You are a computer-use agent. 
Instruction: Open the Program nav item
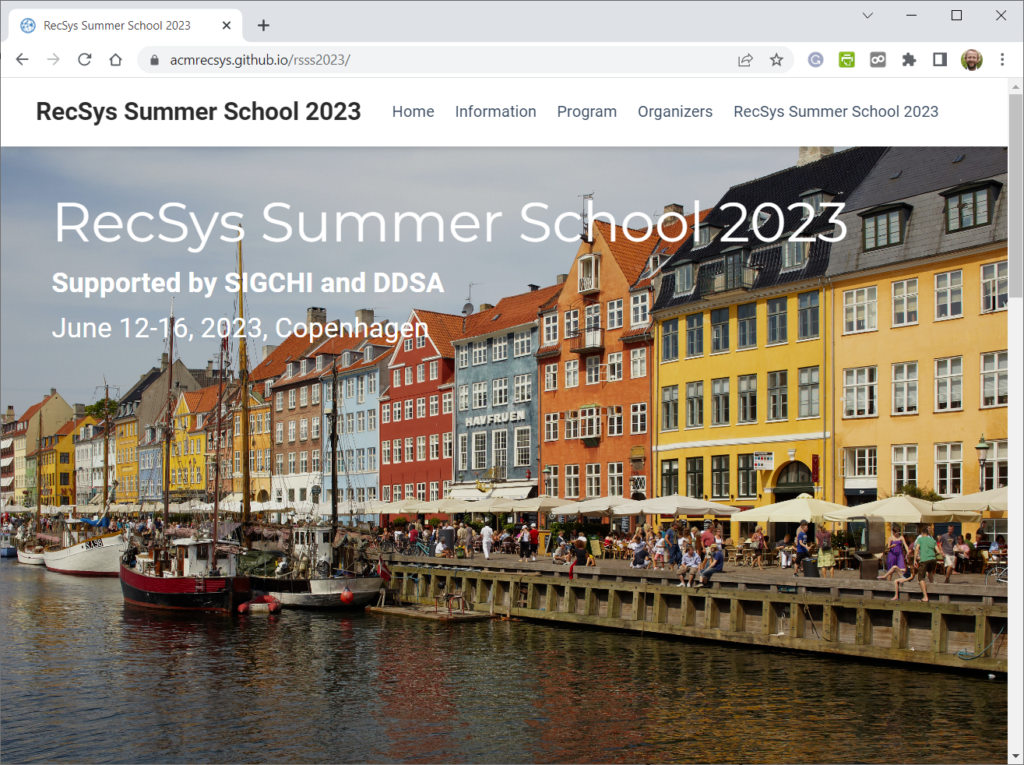coord(586,112)
